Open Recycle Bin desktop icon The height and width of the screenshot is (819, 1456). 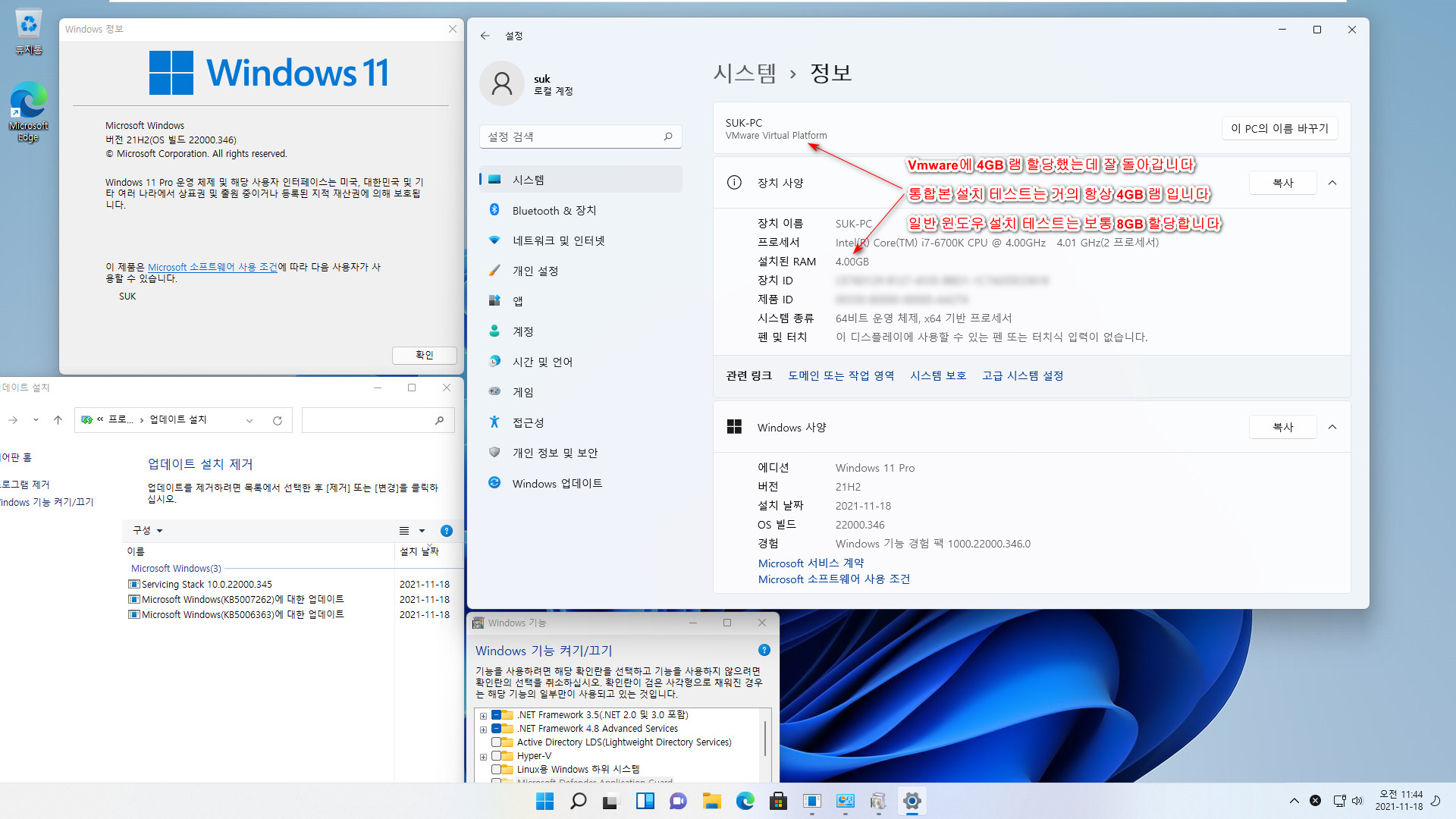pos(28,32)
